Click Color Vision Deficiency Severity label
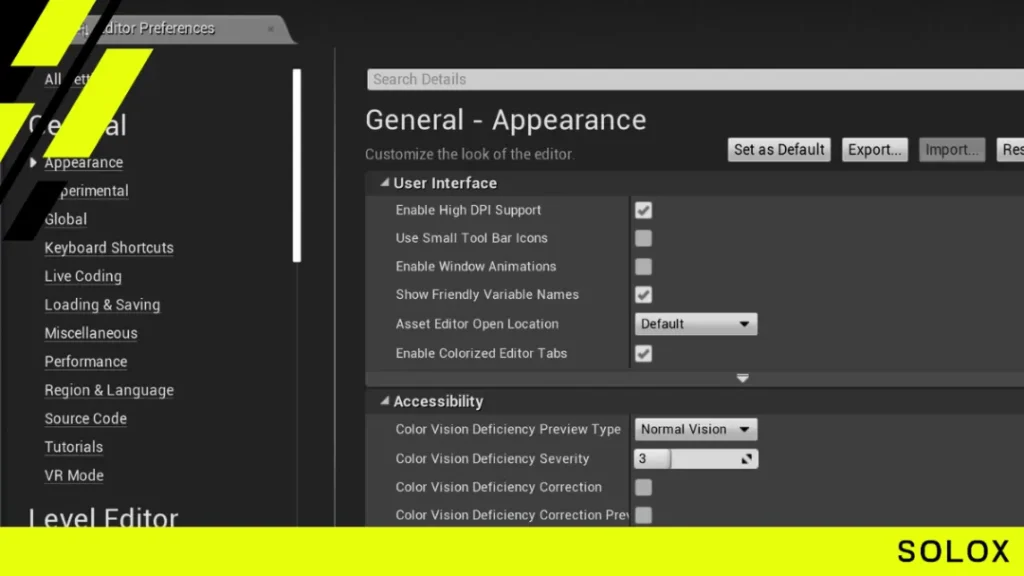 (x=492, y=458)
